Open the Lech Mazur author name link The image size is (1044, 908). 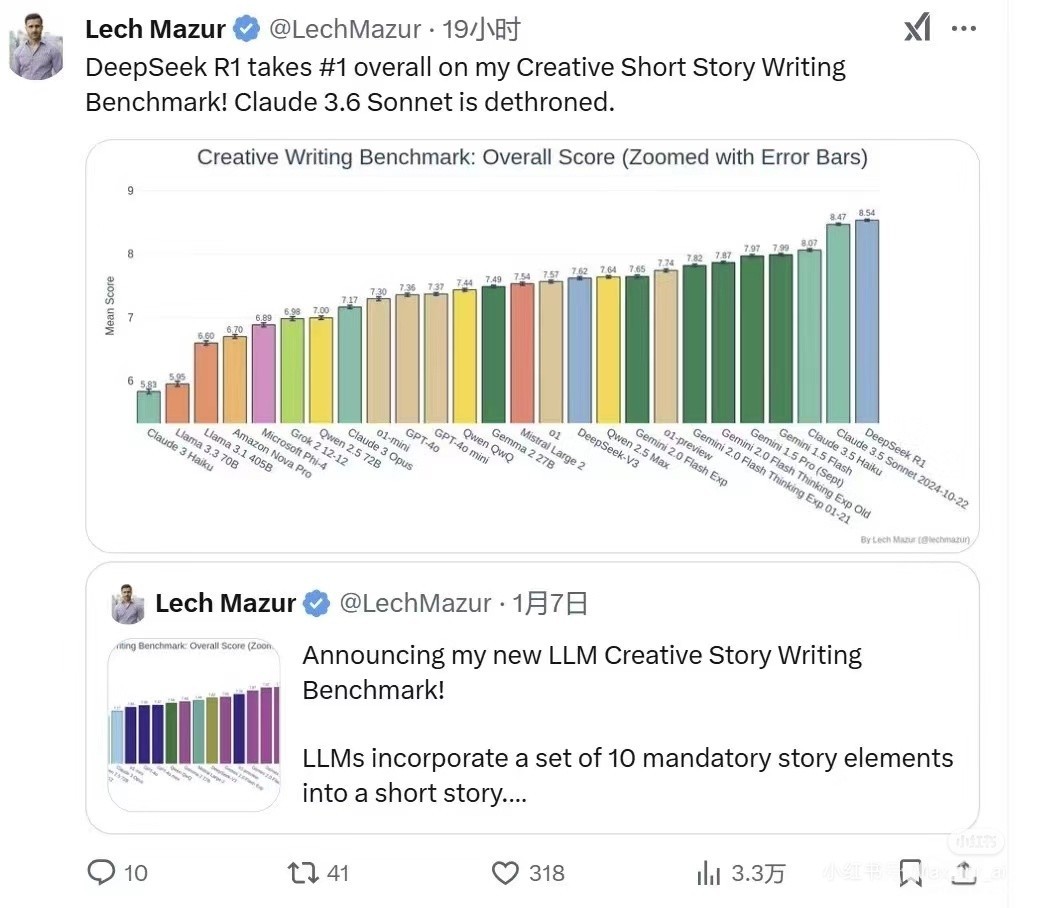tap(156, 29)
